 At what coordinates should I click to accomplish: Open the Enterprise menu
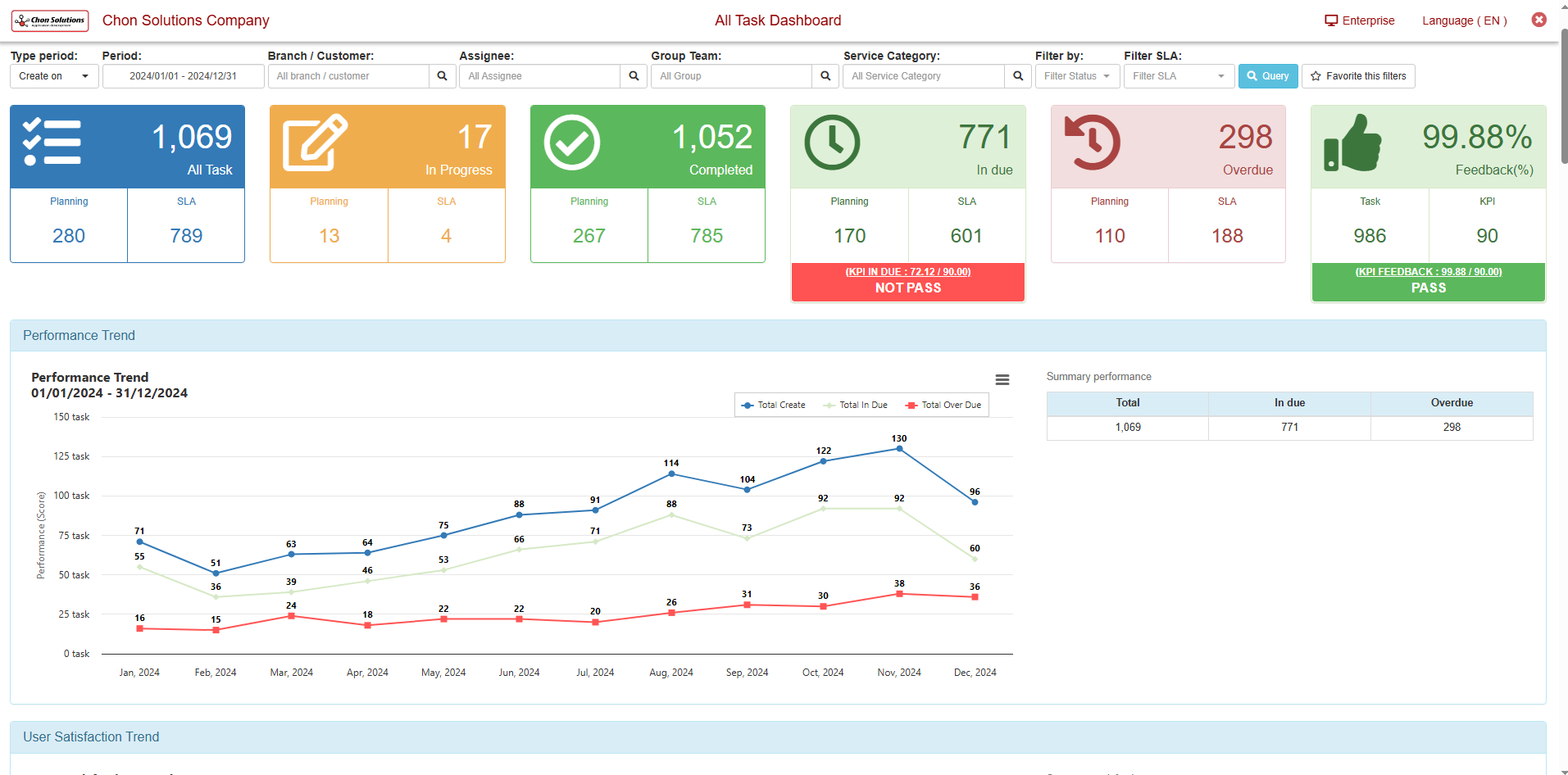[x=1359, y=20]
